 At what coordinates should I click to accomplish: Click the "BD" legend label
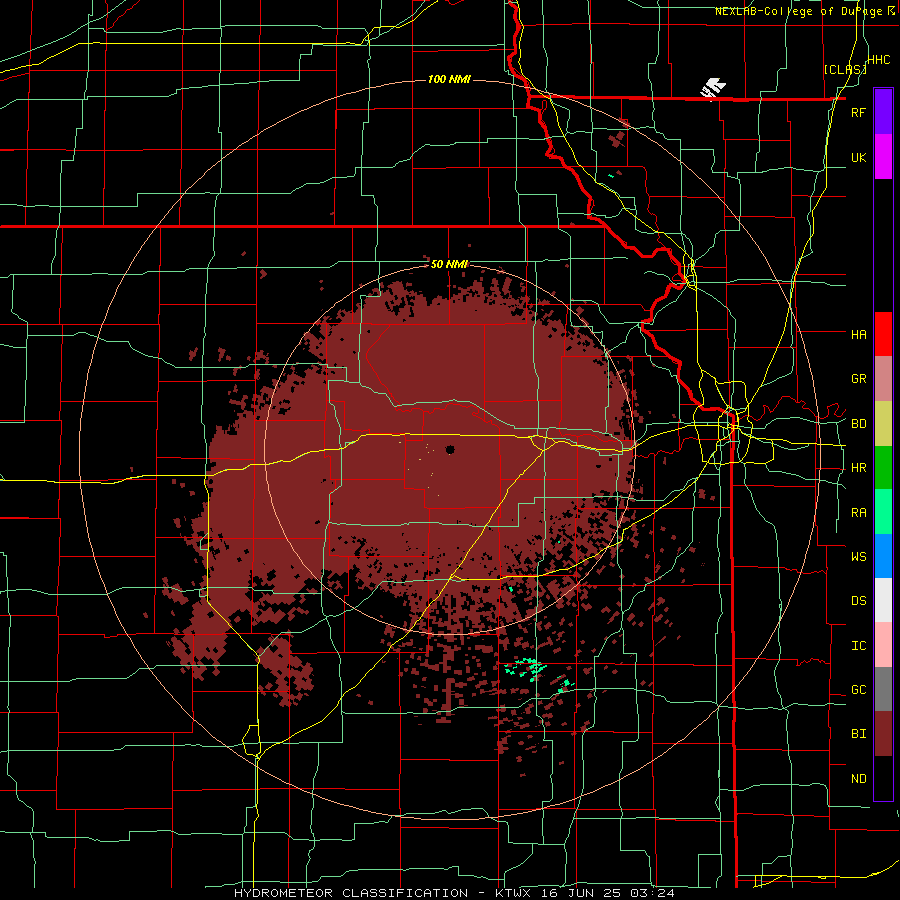point(858,424)
